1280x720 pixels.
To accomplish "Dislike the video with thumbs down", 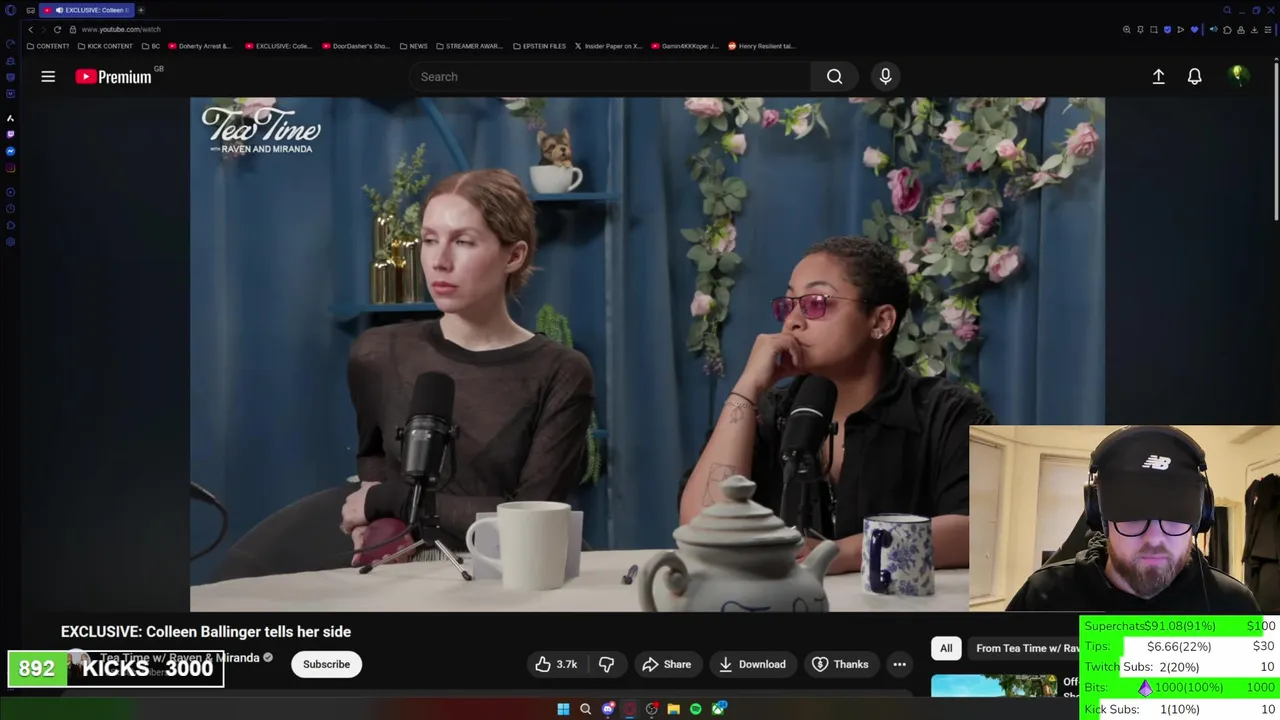I will [x=606, y=664].
